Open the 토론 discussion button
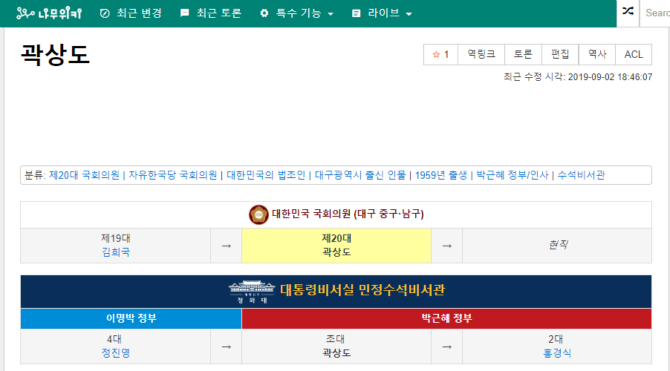The image size is (670, 371). pos(523,55)
